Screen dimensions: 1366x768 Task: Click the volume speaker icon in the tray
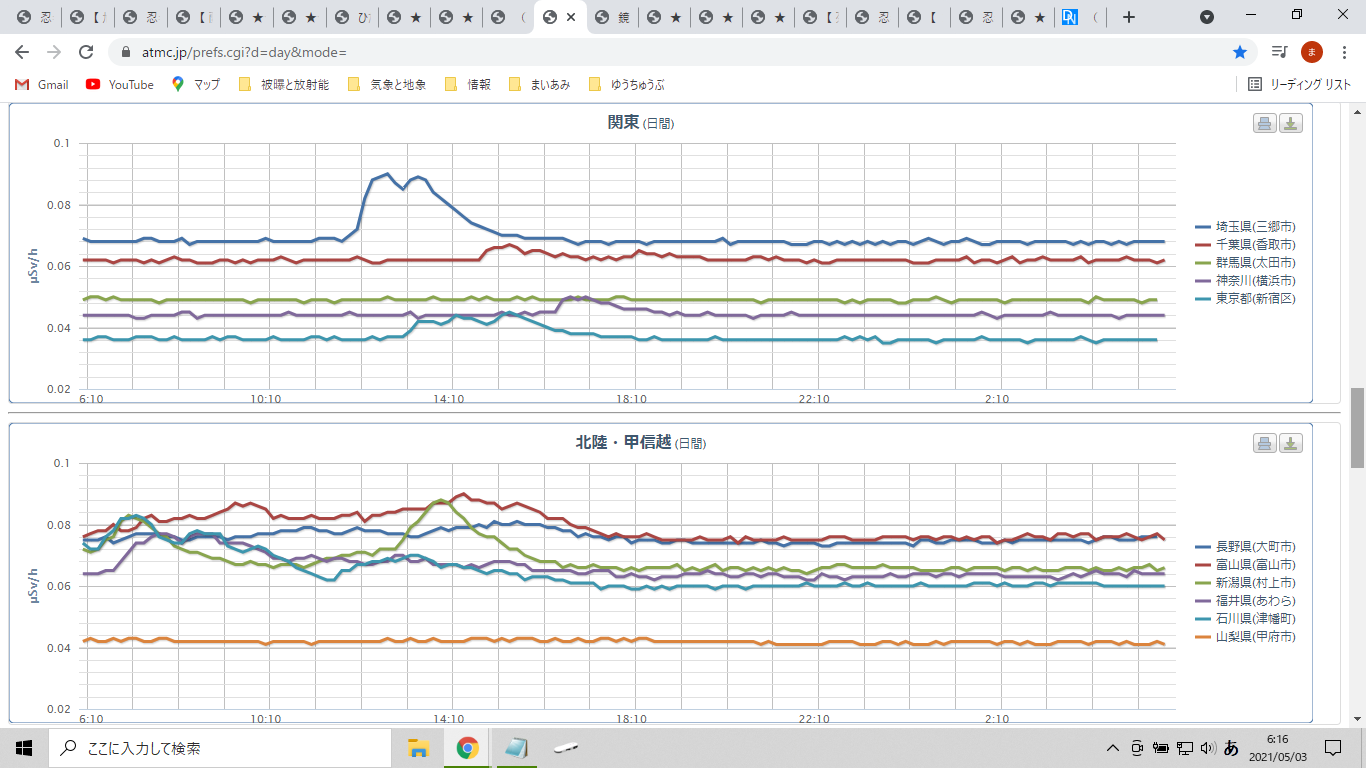1207,747
